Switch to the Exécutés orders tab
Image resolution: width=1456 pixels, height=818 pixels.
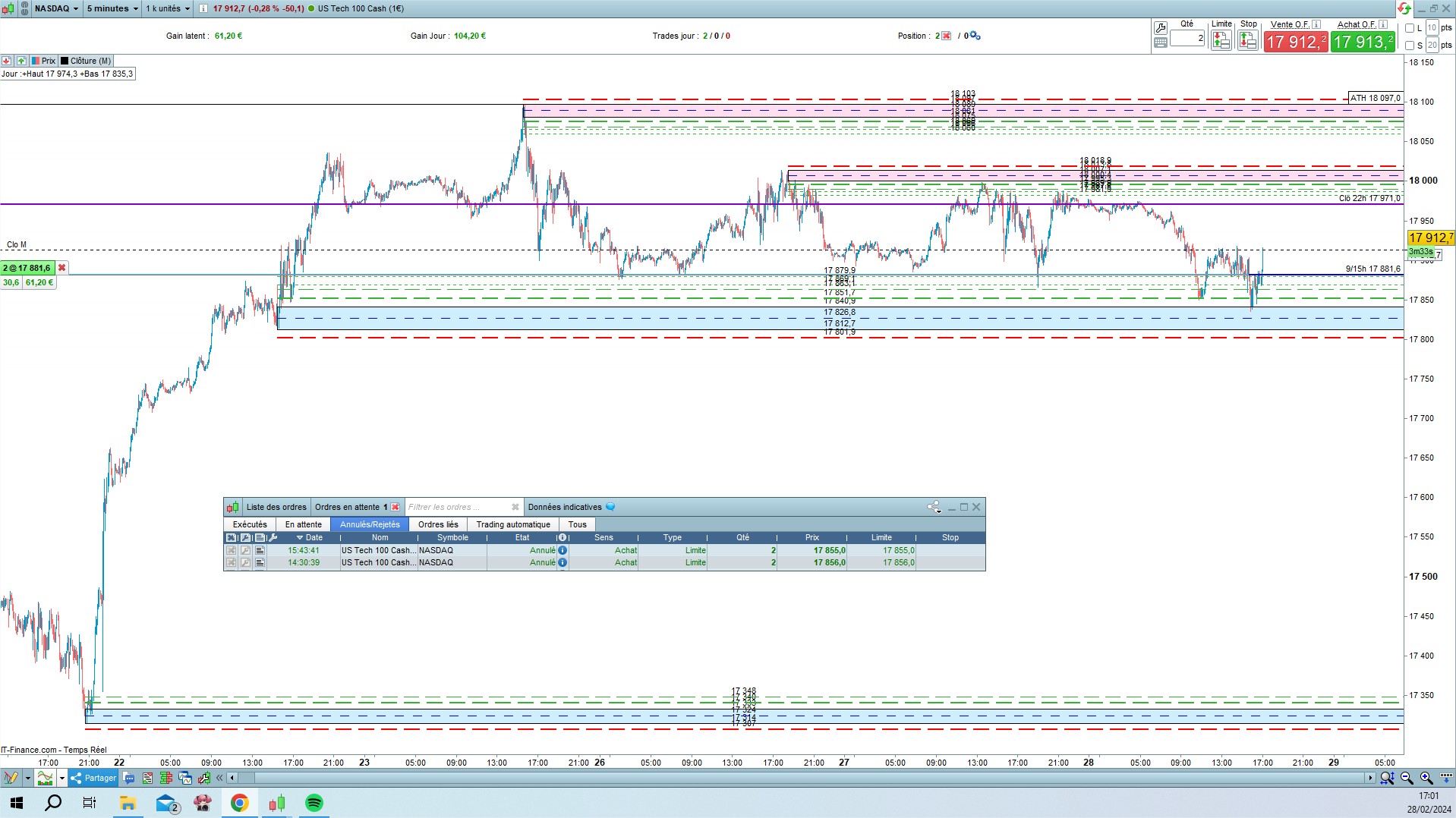coord(250,524)
